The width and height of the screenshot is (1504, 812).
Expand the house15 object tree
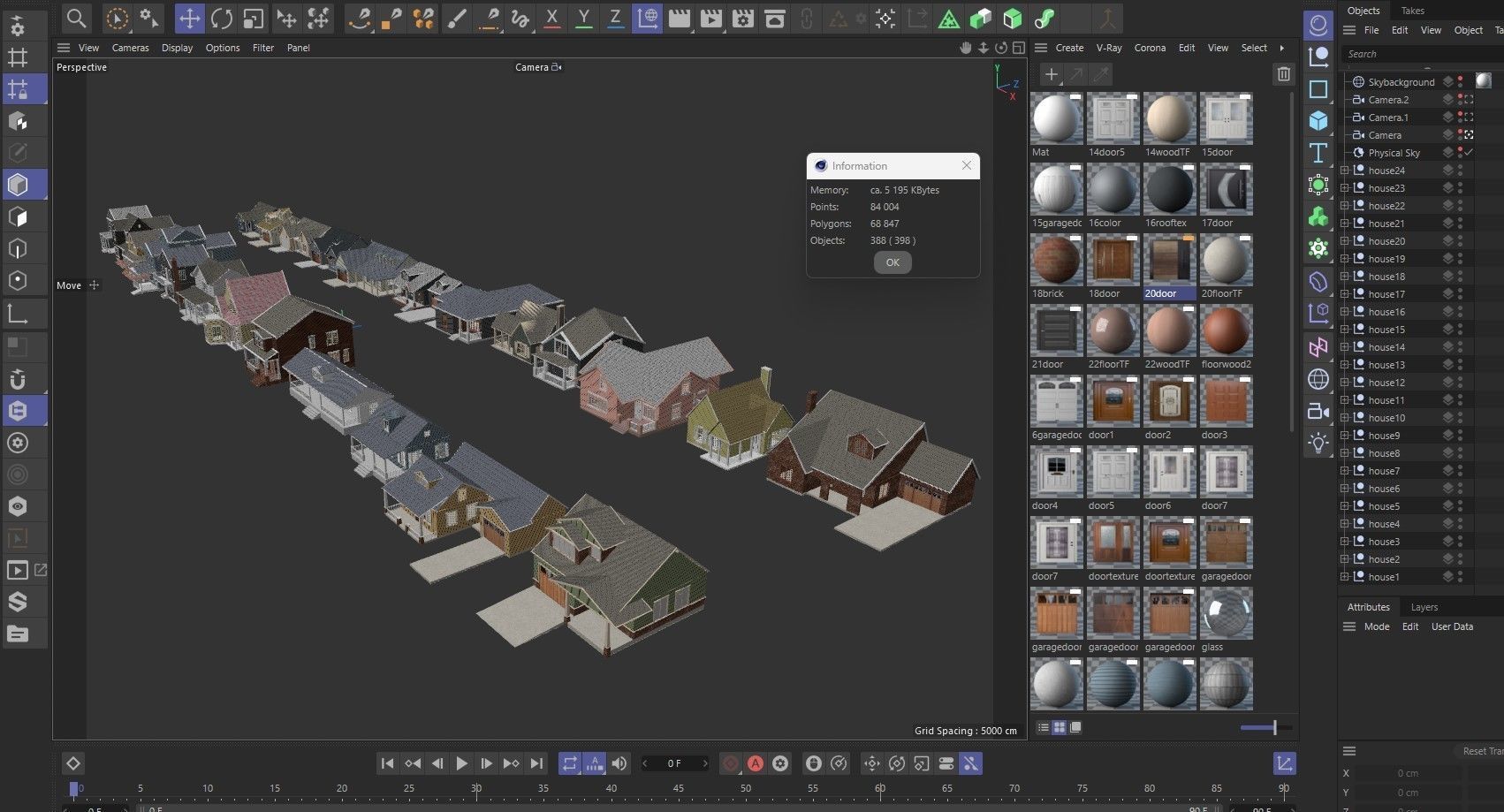pos(1345,330)
